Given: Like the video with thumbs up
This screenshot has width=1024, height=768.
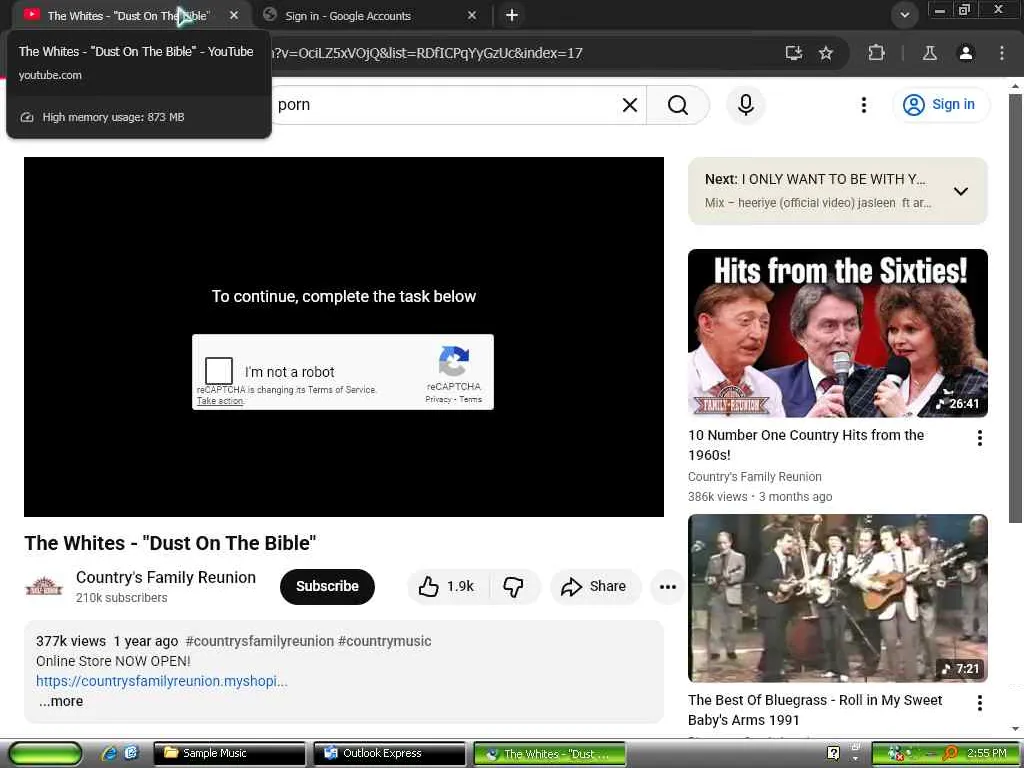Looking at the screenshot, I should tap(448, 586).
